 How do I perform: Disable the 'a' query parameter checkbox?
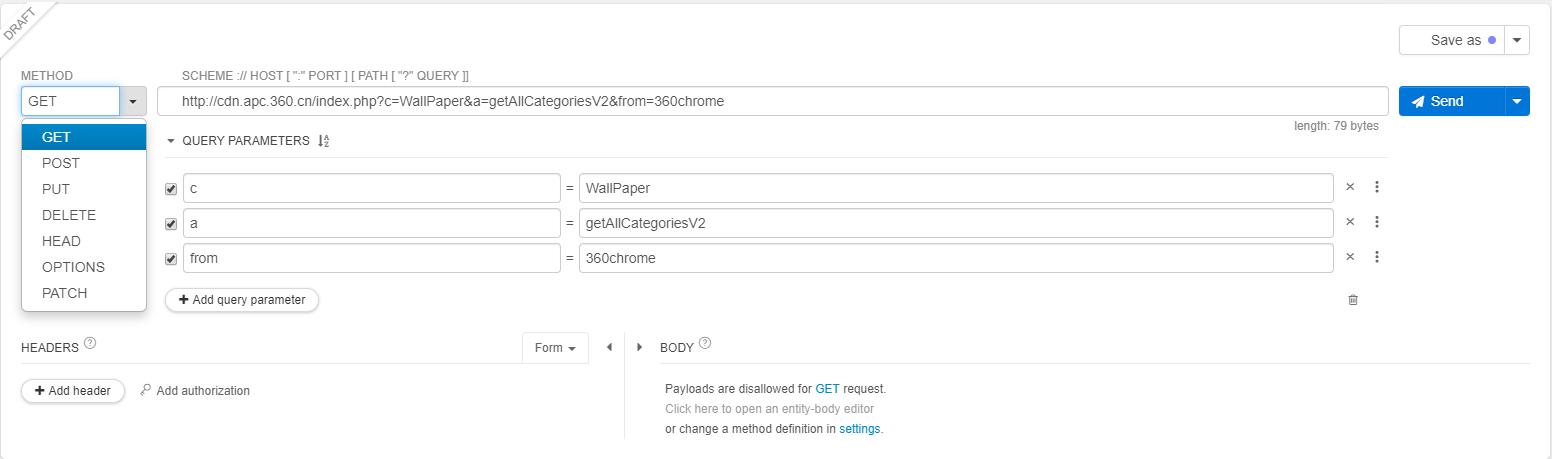click(171, 224)
